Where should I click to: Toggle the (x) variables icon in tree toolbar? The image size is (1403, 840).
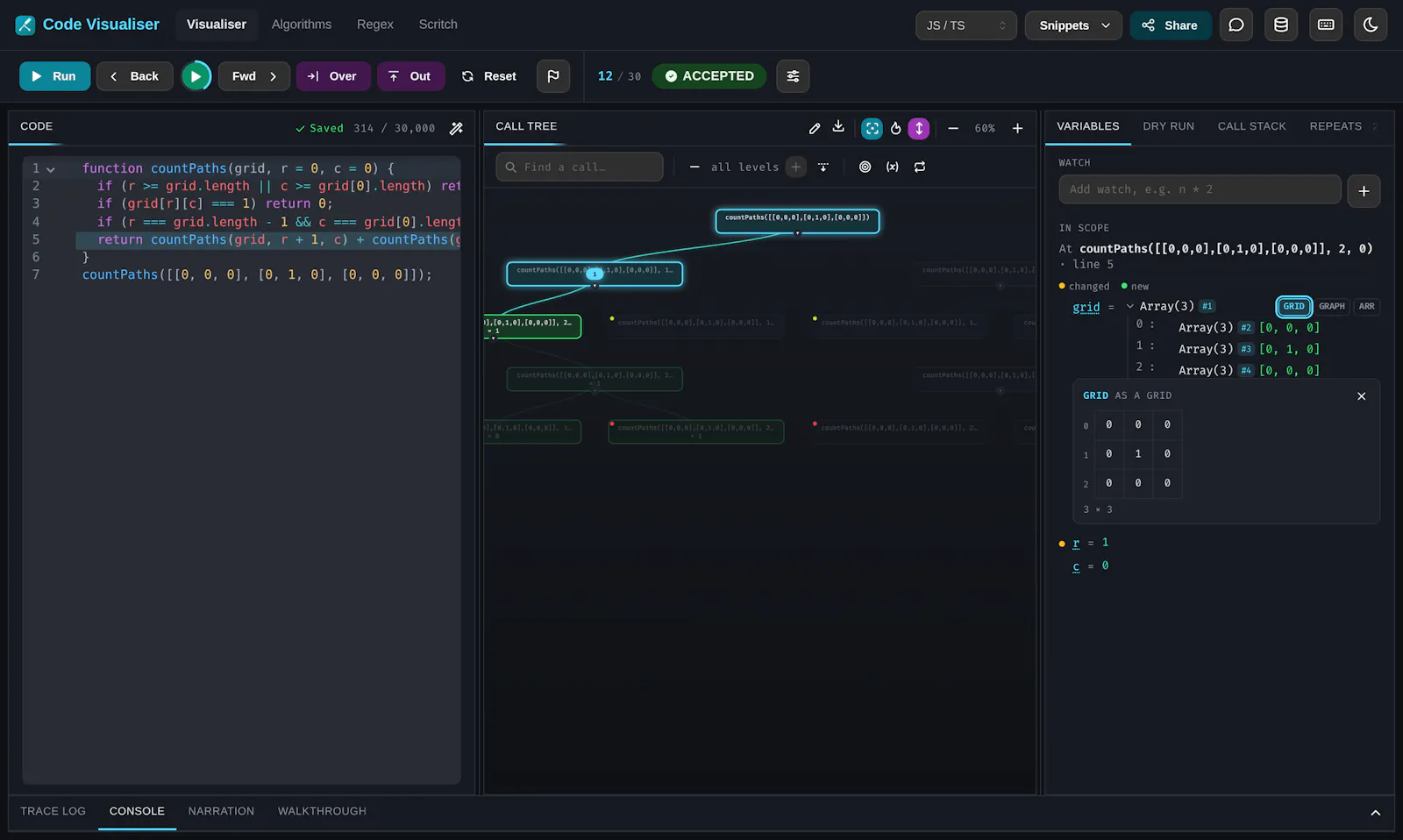pyautogui.click(x=892, y=167)
